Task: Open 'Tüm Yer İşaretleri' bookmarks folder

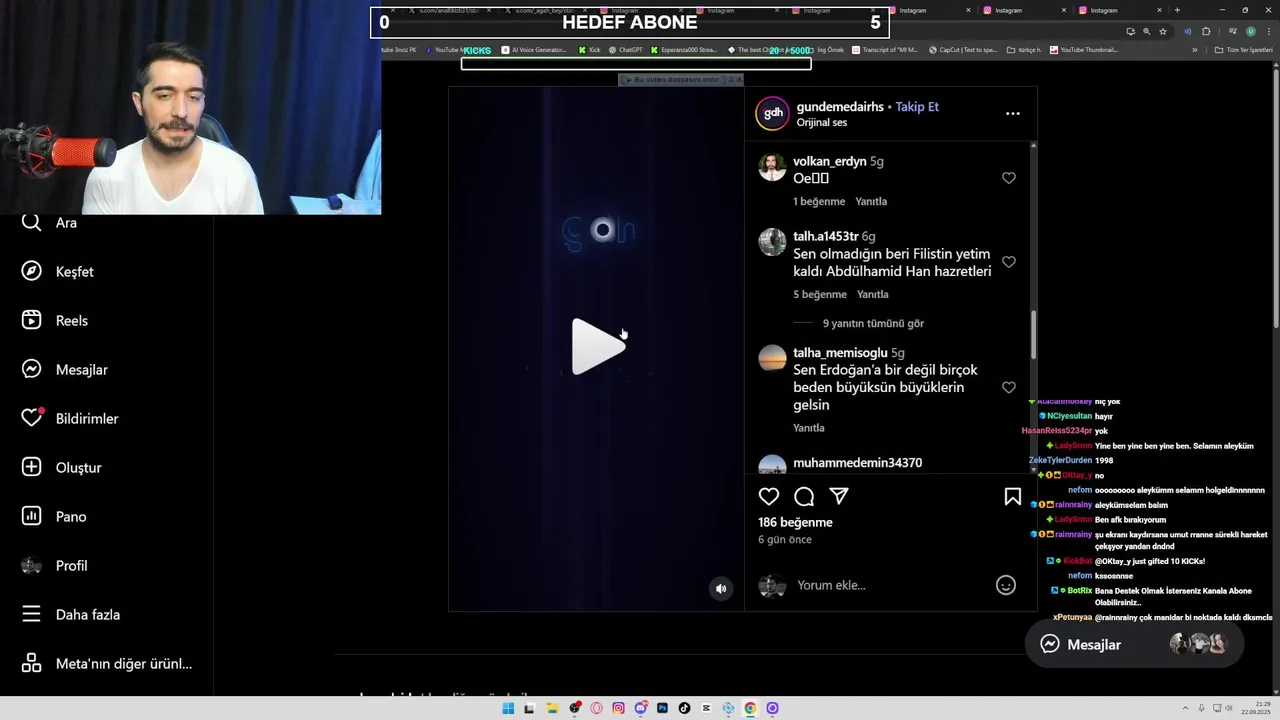Action: [x=1244, y=50]
